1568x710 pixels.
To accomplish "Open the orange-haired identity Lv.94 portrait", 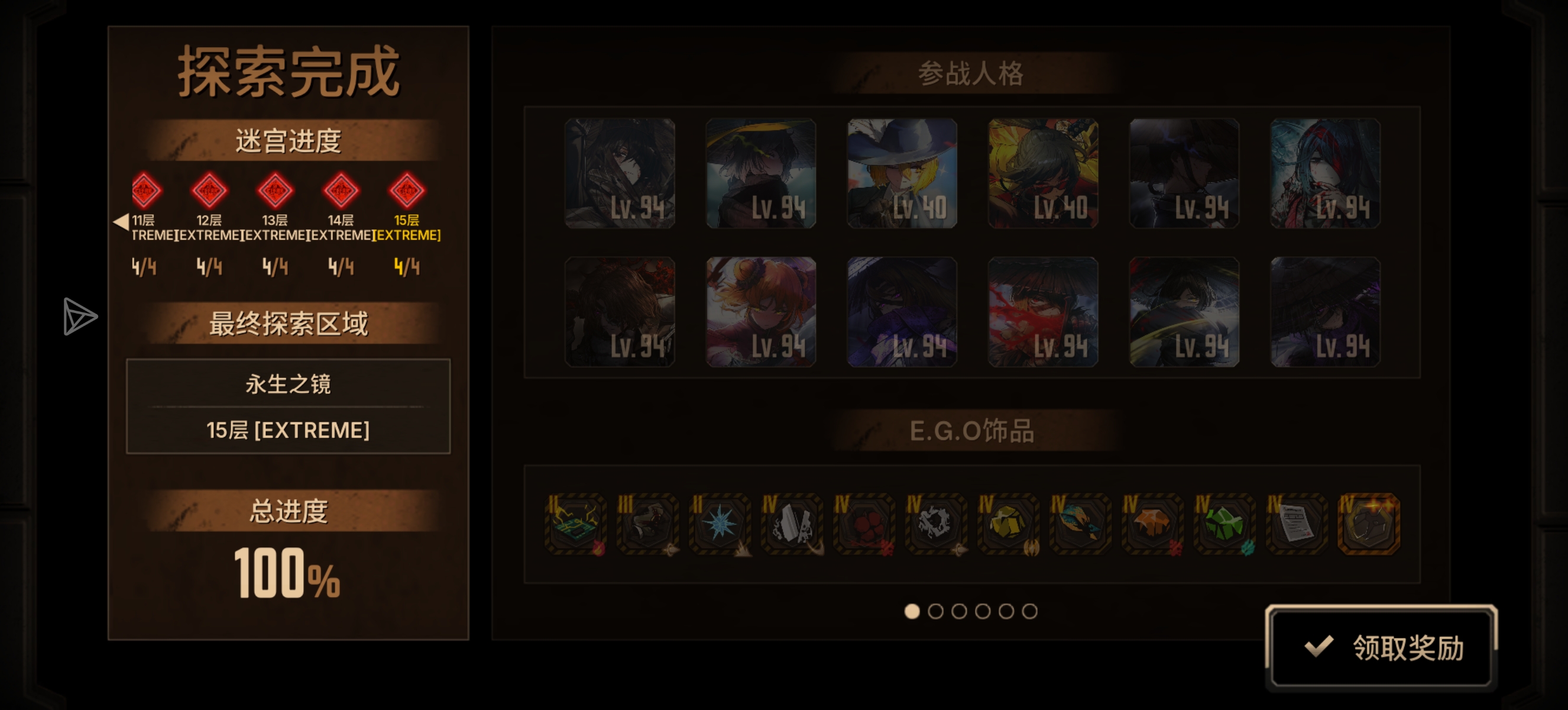I will tap(761, 312).
